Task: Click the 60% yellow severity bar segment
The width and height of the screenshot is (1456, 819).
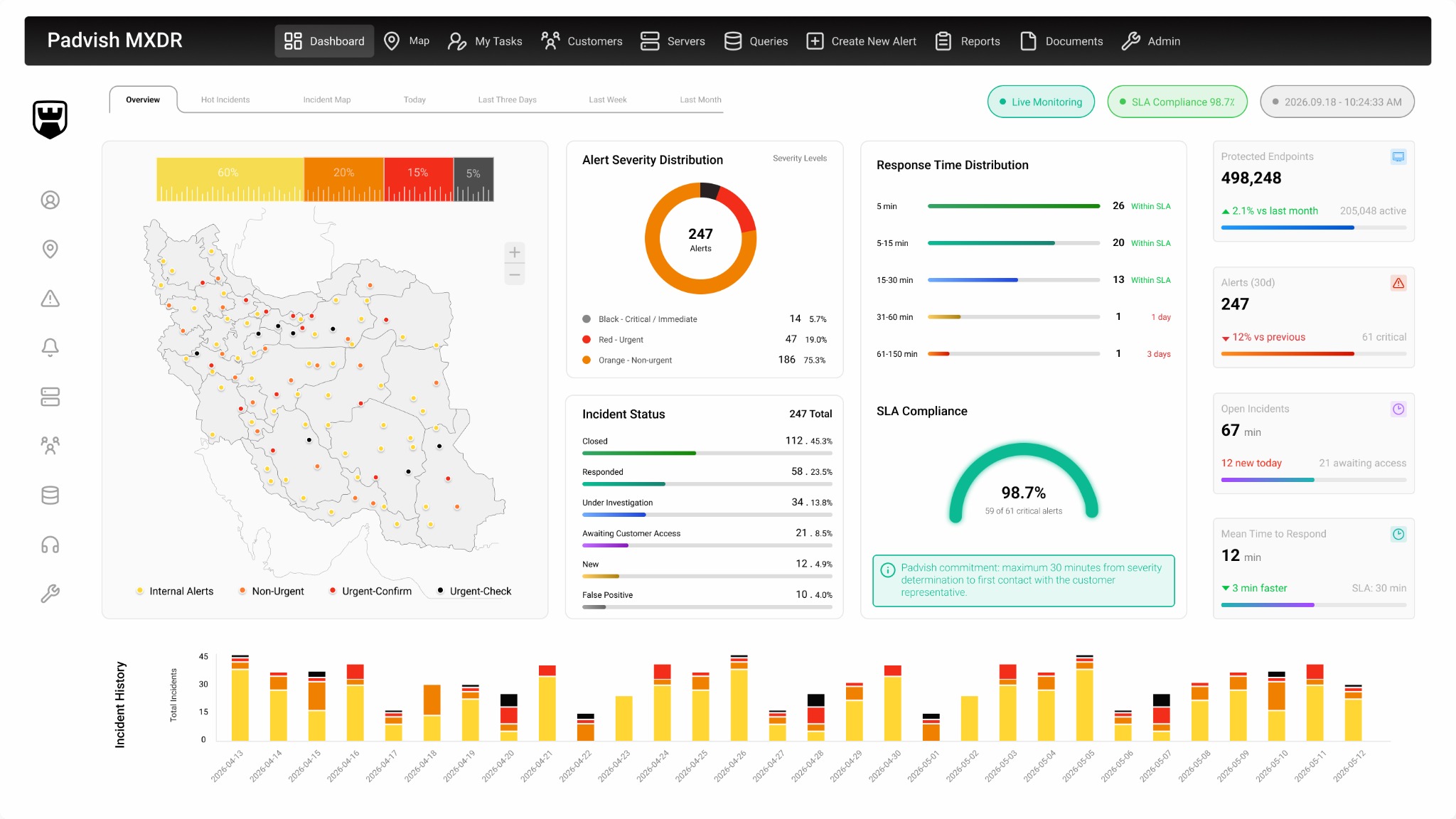Action: click(230, 179)
